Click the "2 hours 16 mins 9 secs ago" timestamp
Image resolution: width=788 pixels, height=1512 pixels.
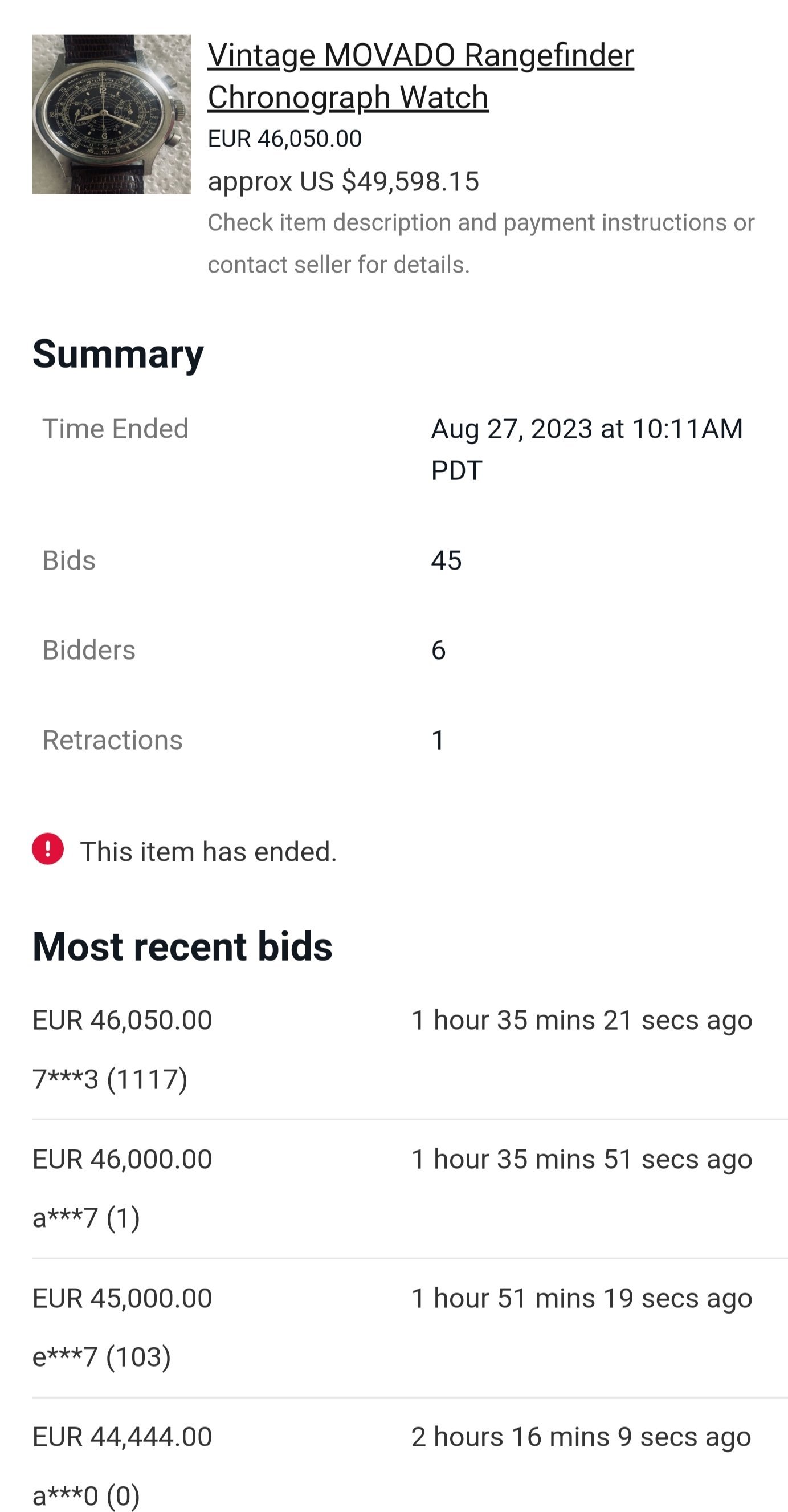point(581,1437)
